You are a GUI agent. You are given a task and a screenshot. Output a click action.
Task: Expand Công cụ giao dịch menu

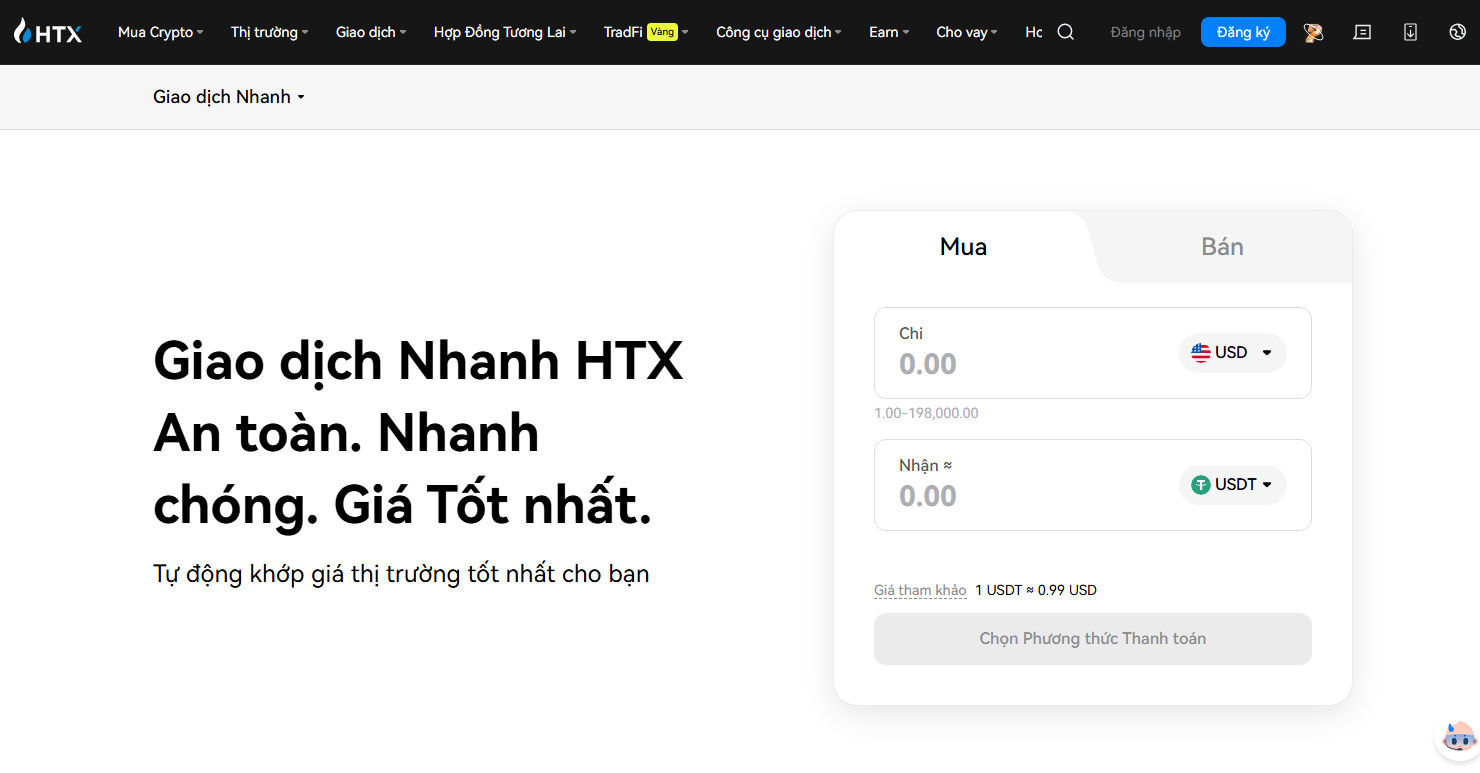point(779,32)
